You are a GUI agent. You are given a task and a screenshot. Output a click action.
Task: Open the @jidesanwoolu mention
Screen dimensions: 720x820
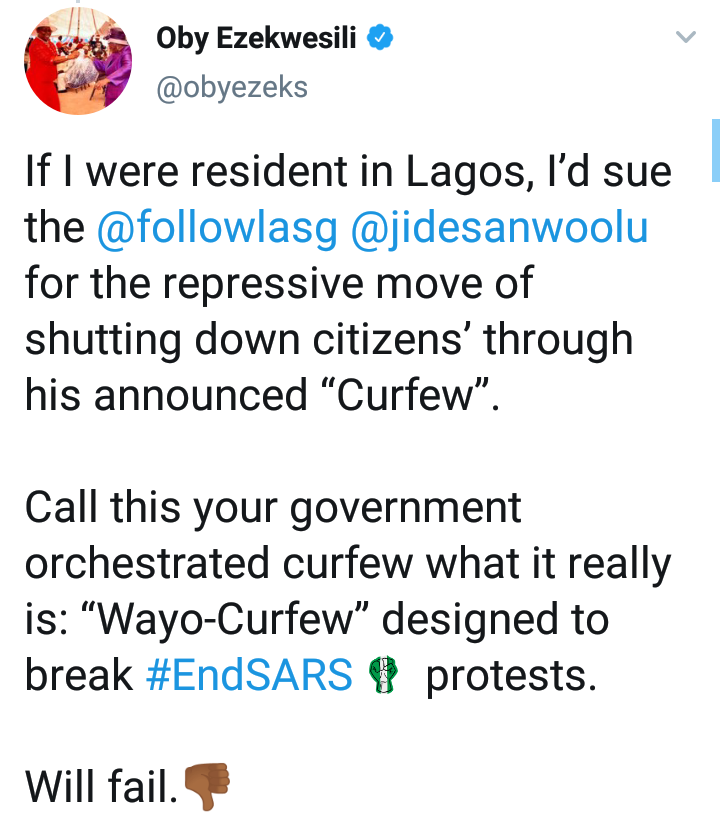pyautogui.click(x=499, y=228)
